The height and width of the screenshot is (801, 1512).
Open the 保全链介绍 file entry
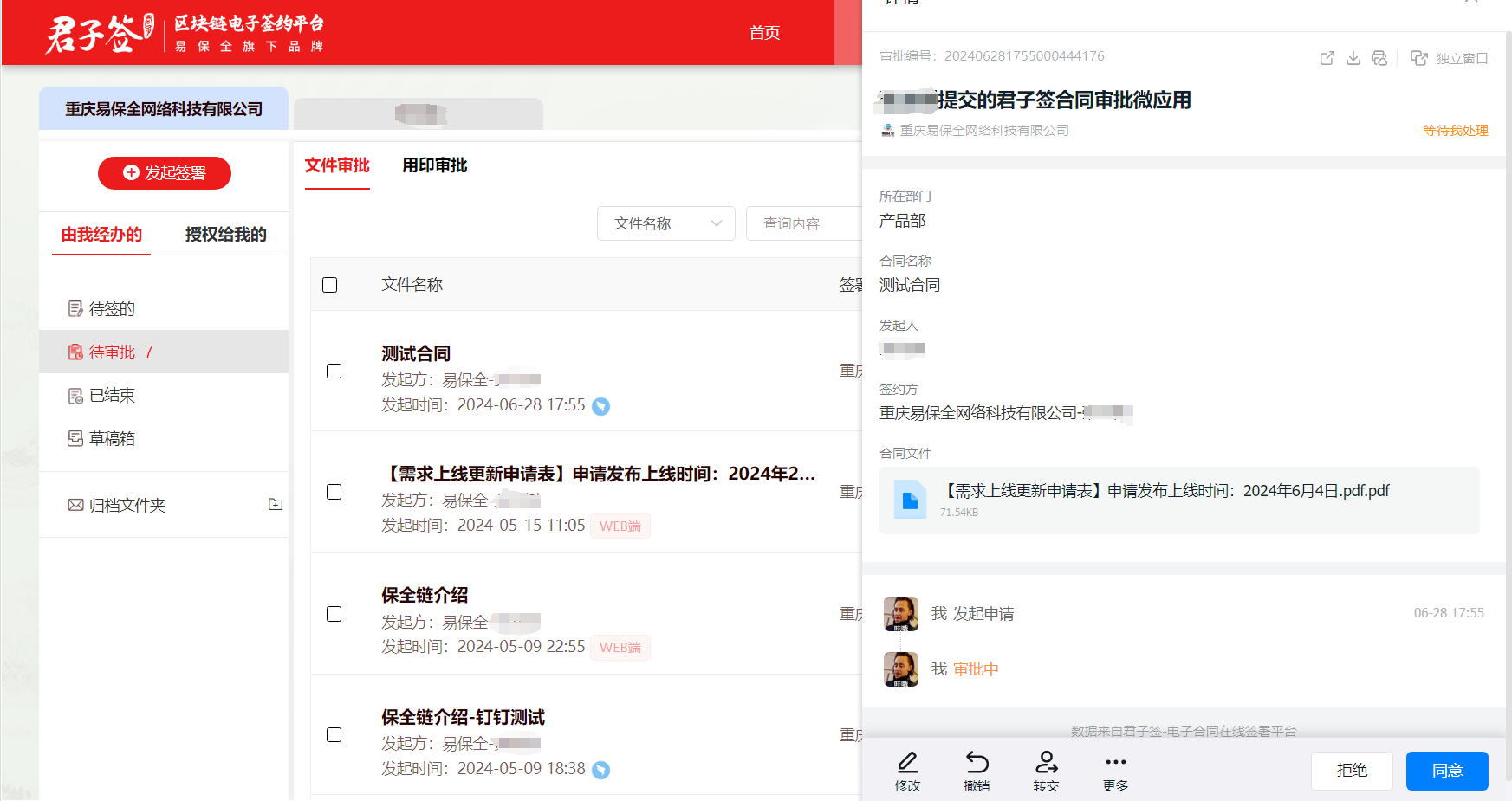click(x=425, y=595)
